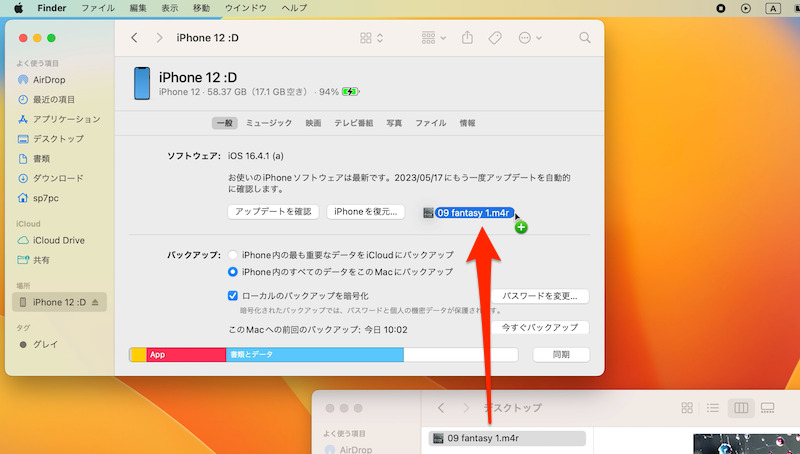Expand the group-by options dropdown
Image resolution: width=800 pixels, height=454 pixels.
tap(433, 38)
